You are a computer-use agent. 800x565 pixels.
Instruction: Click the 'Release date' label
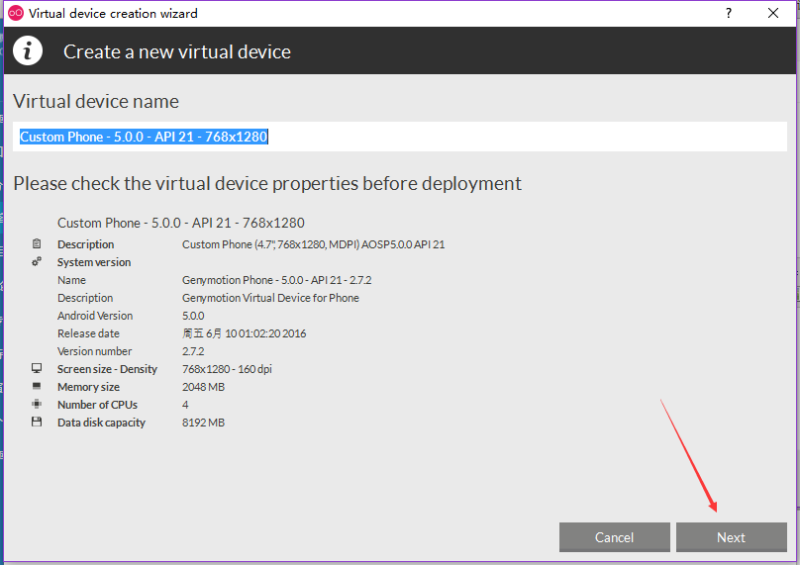tap(88, 334)
